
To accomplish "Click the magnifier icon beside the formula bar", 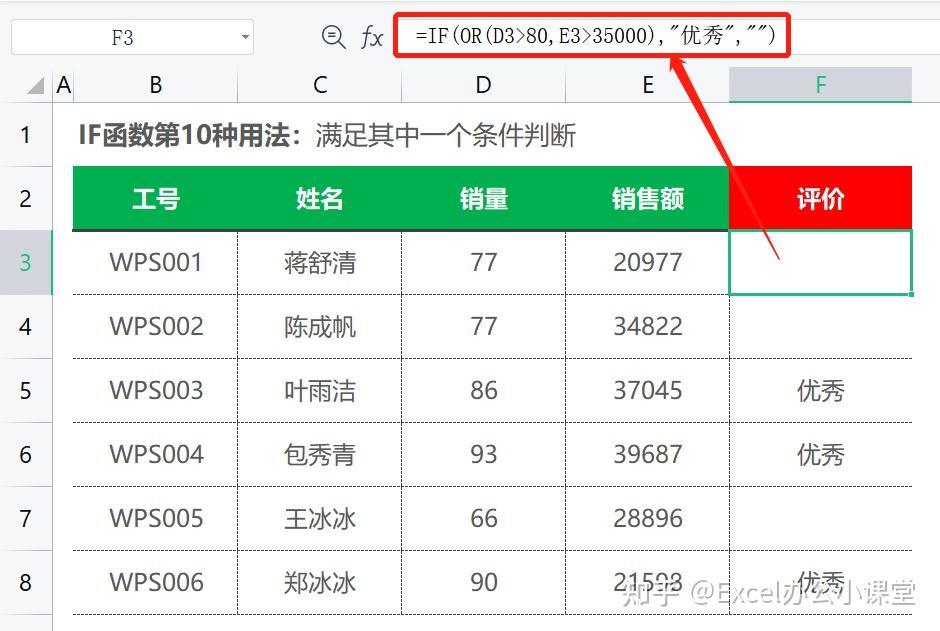I will coord(333,36).
